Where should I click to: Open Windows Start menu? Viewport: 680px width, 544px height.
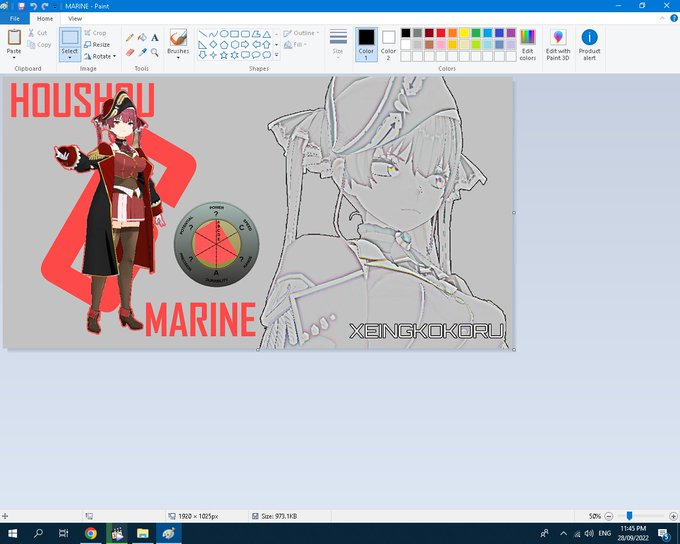point(12,533)
